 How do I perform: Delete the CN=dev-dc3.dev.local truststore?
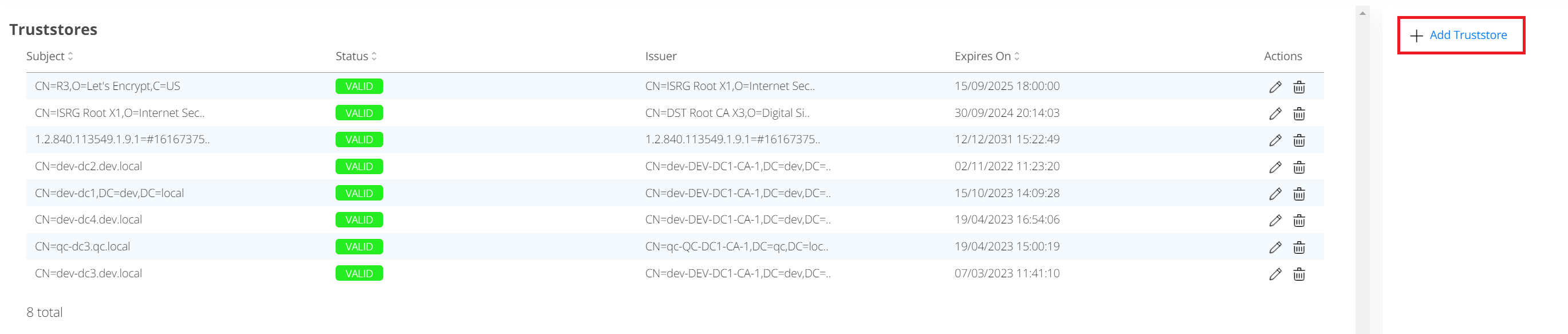[1298, 274]
